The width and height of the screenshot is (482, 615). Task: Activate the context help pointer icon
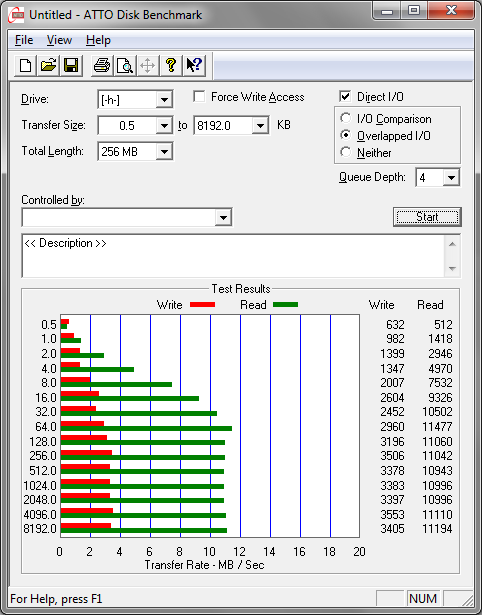[x=194, y=65]
